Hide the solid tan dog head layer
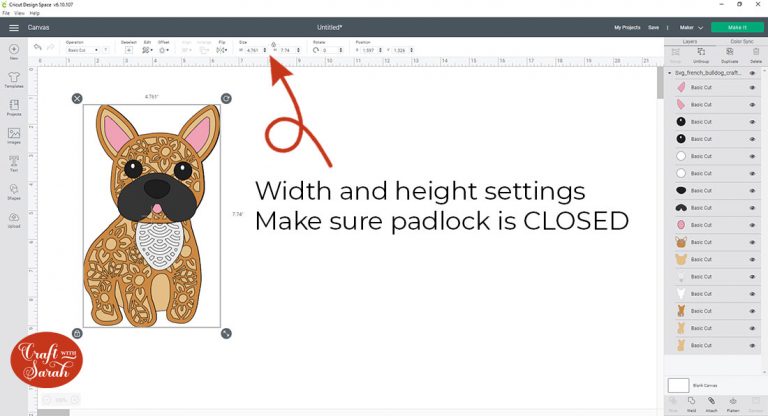Image resolution: width=768 pixels, height=416 pixels. (752, 259)
